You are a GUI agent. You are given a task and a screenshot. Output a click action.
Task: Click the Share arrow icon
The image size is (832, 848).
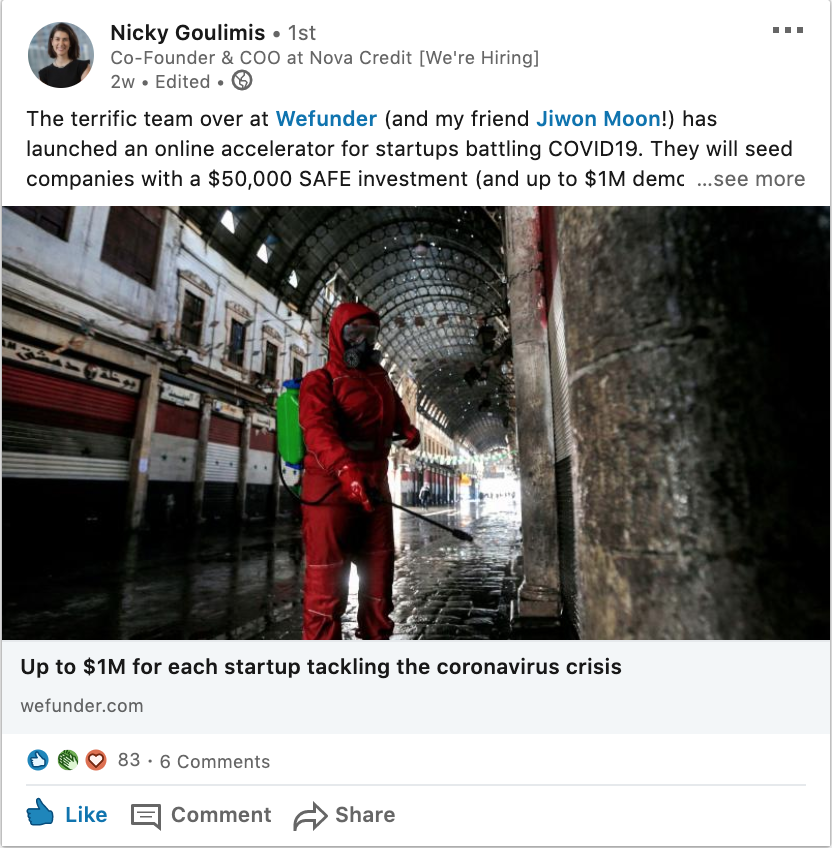tap(310, 816)
